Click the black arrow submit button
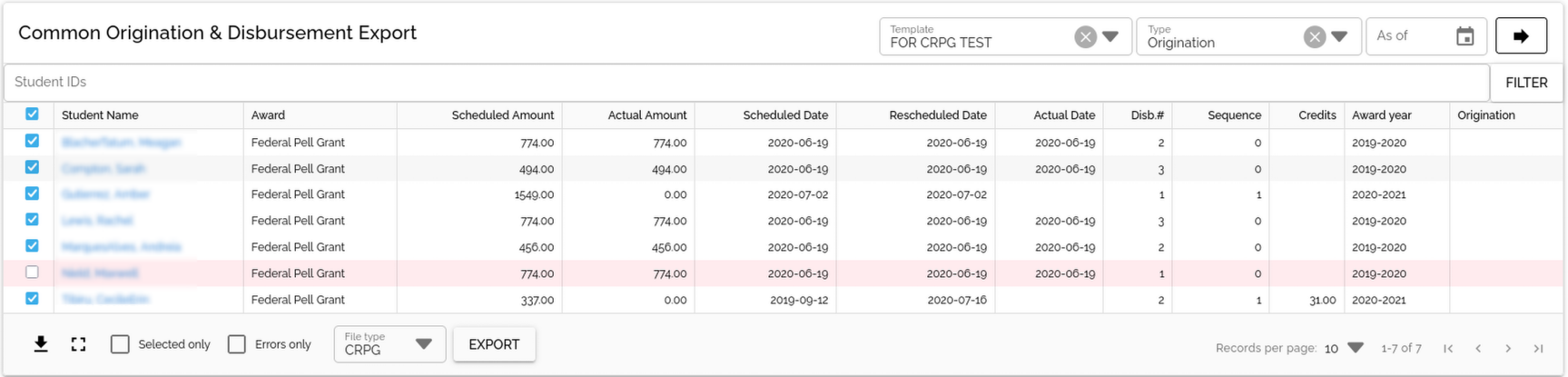This screenshot has height=377, width=1568. point(1521,36)
